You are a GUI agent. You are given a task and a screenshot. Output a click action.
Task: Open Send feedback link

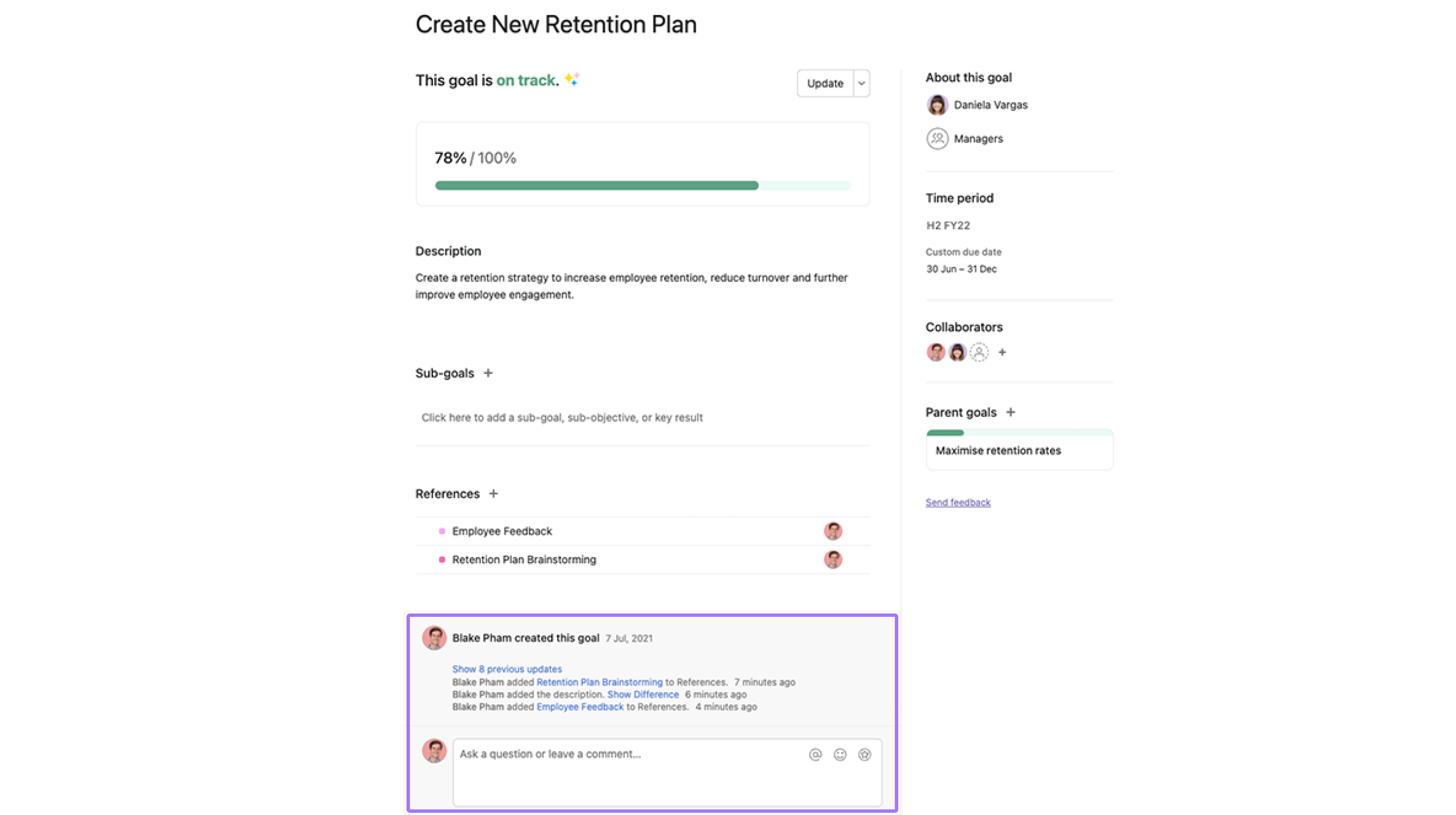tap(958, 503)
